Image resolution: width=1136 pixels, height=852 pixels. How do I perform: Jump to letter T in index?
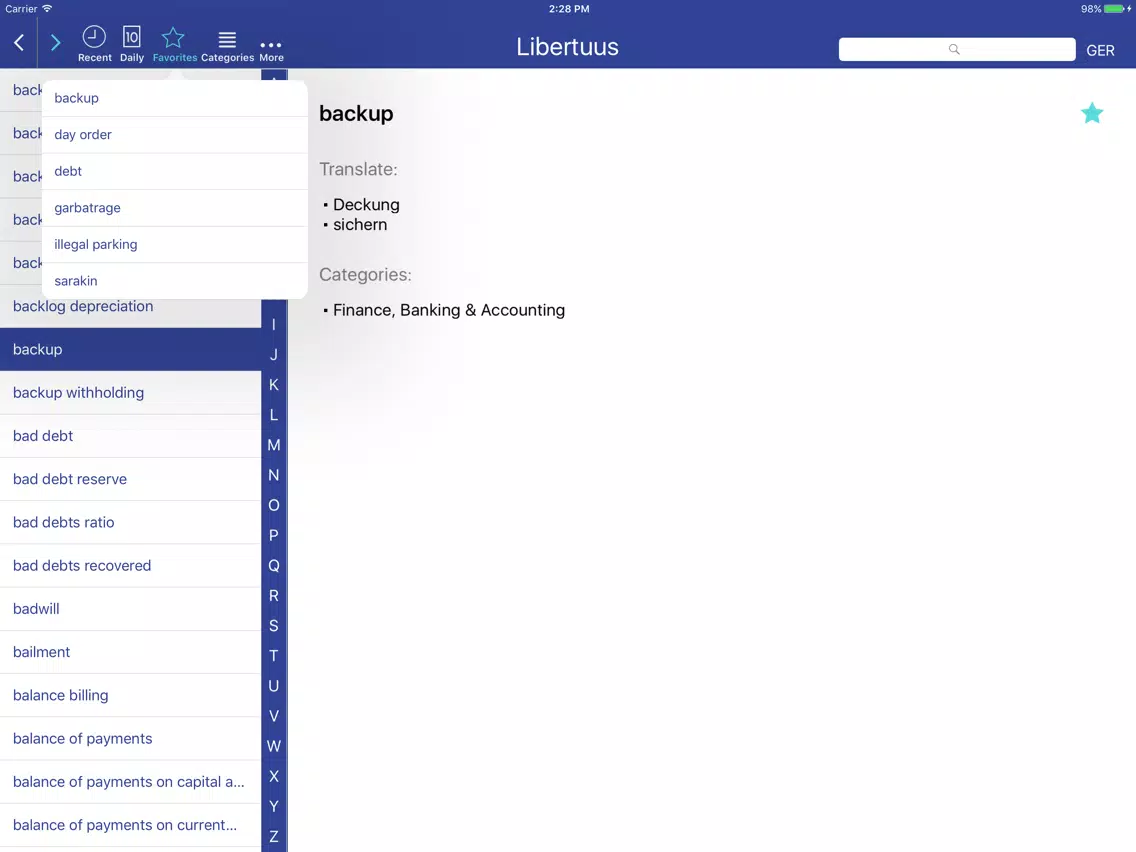click(x=274, y=656)
